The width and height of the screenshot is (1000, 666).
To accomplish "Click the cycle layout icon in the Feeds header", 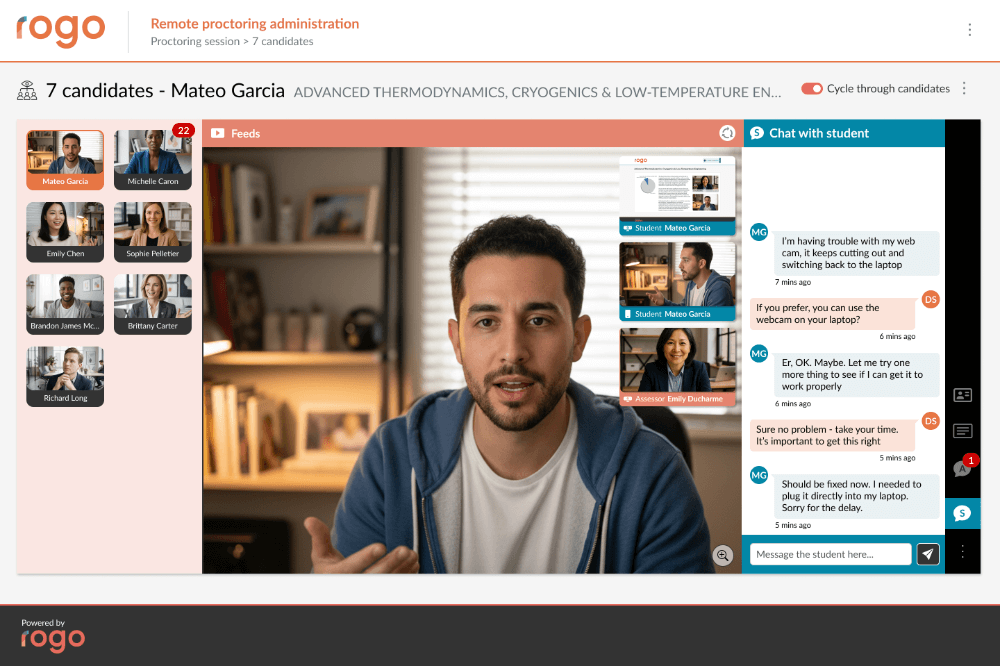I will pos(727,132).
